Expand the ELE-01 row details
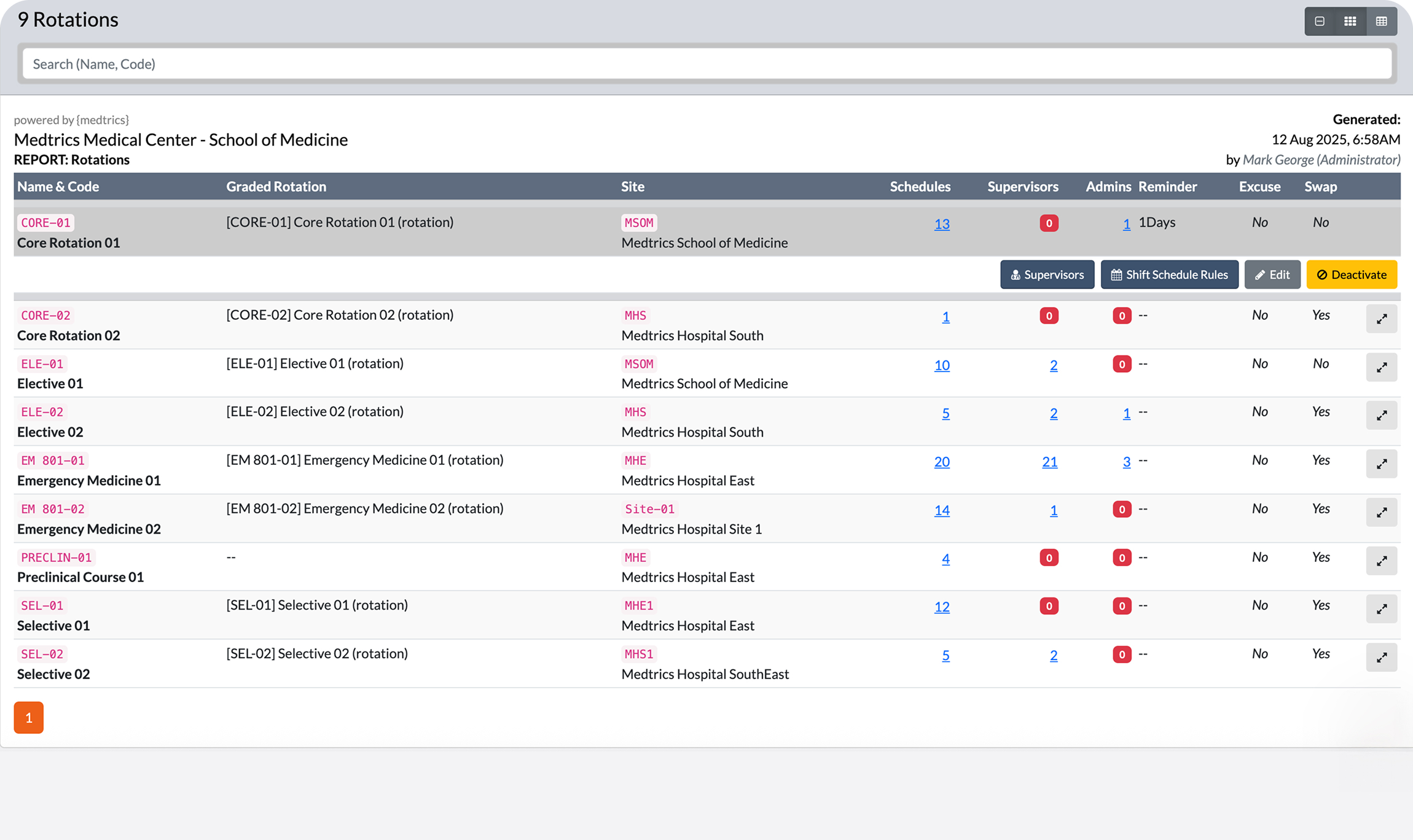 coord(1382,367)
